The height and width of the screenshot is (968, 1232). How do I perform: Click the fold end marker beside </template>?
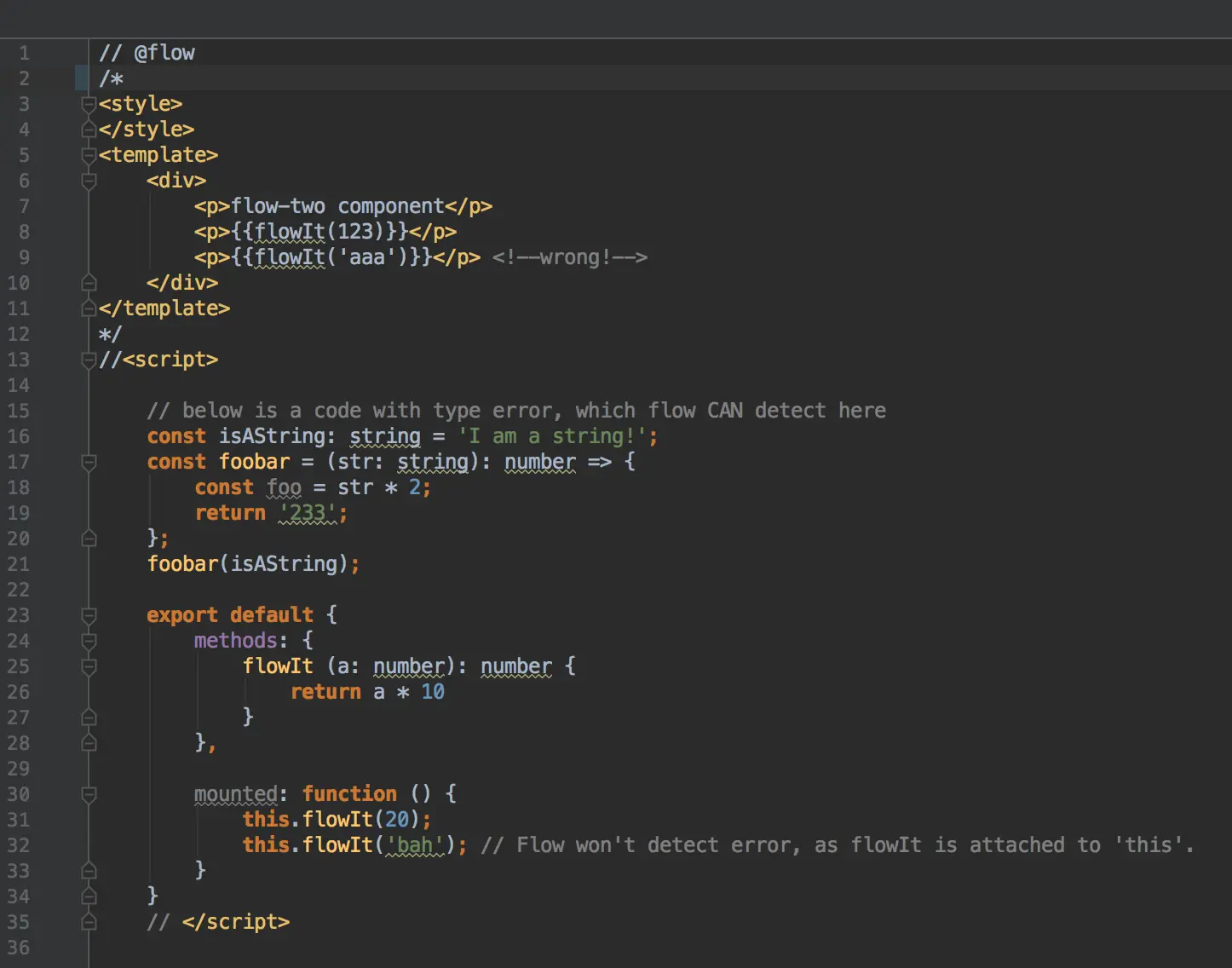click(89, 308)
